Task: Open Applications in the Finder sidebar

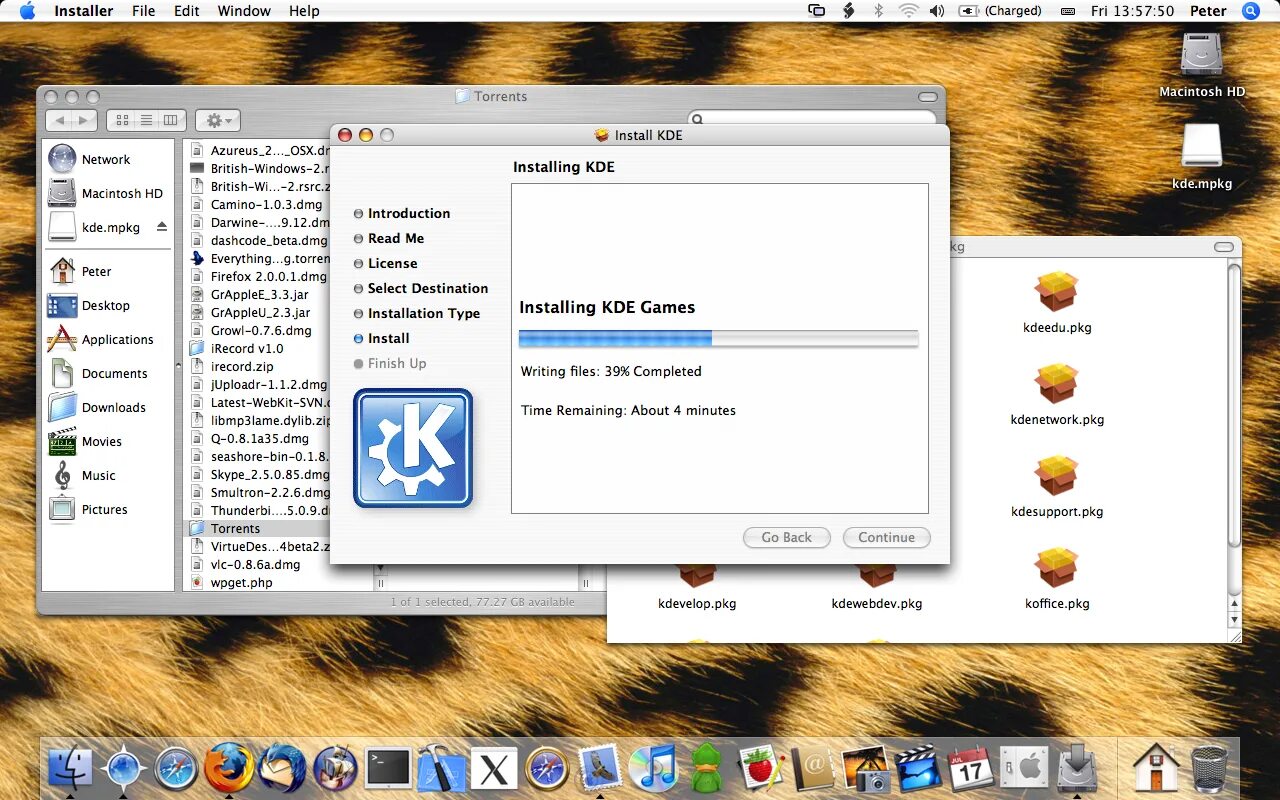Action: (x=100, y=339)
